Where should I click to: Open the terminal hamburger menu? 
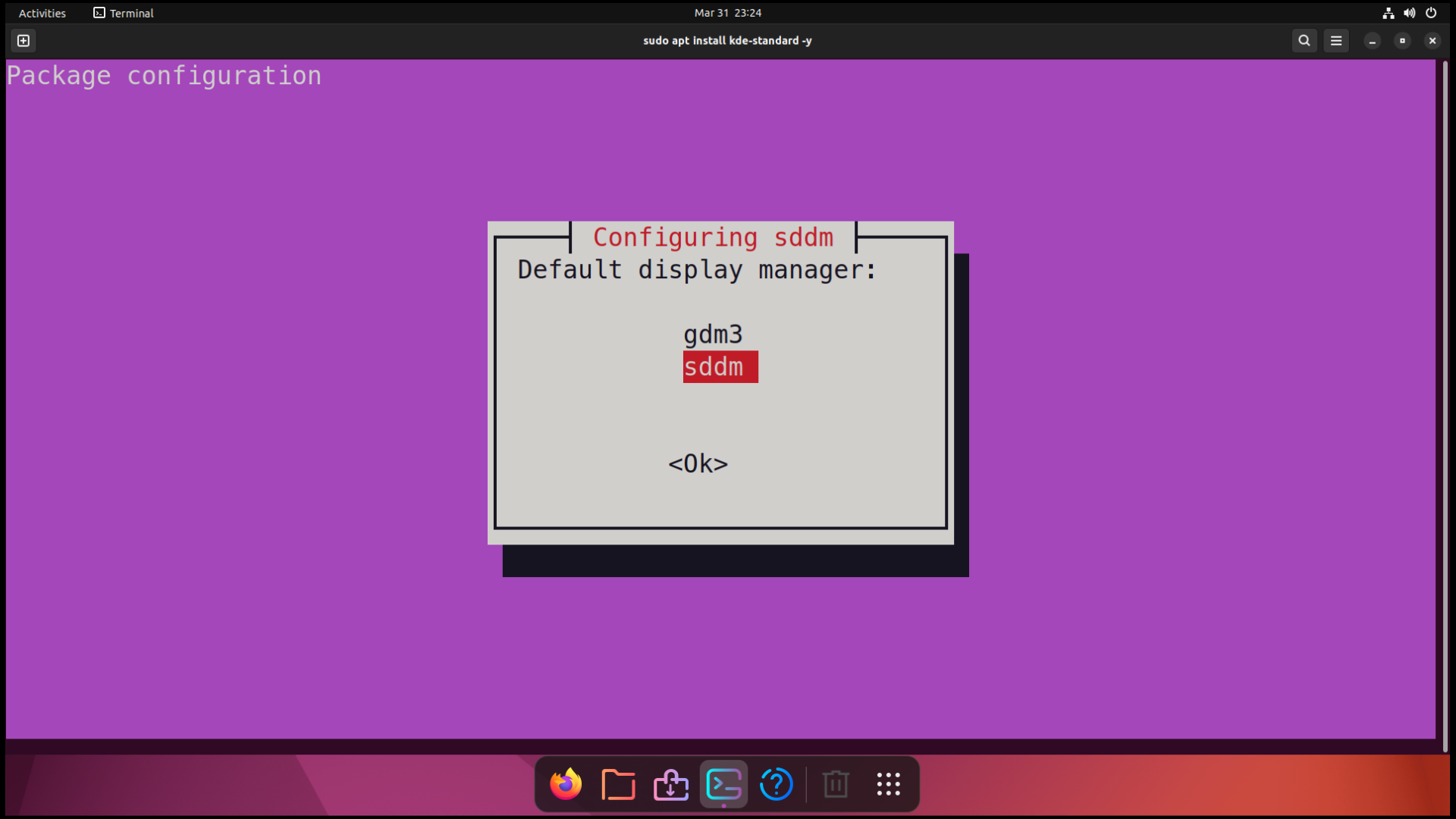(x=1336, y=41)
